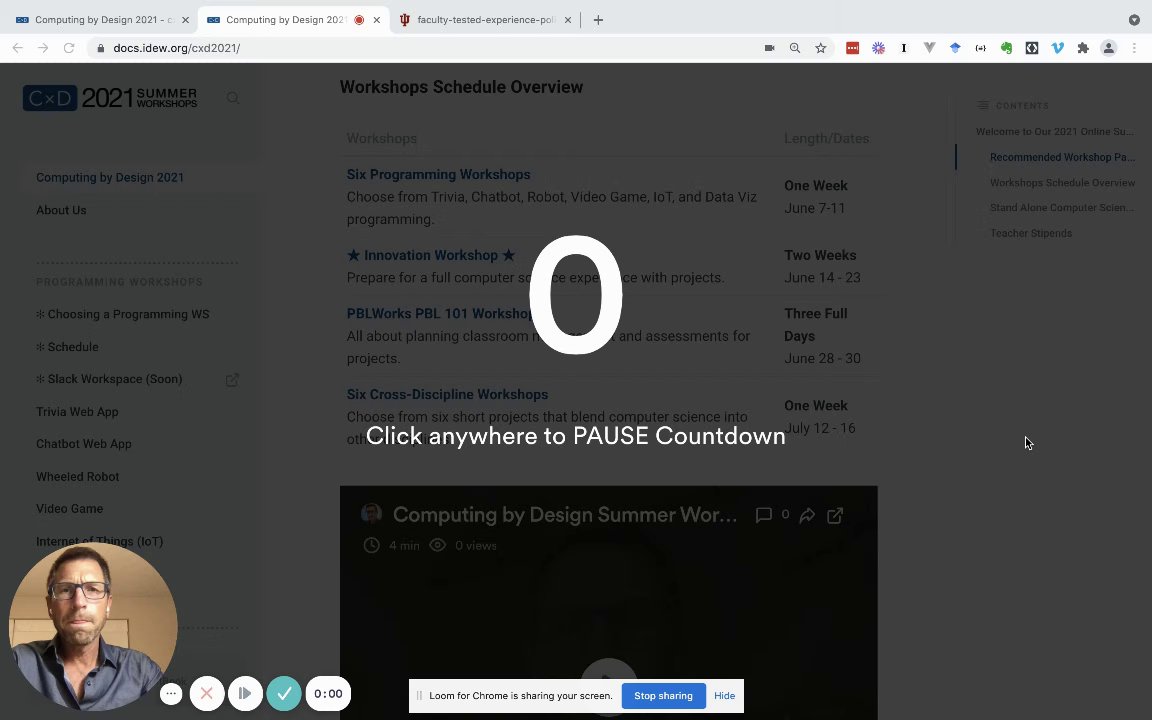
Task: Open the tab search dropdown arrow
Action: [x=1134, y=20]
